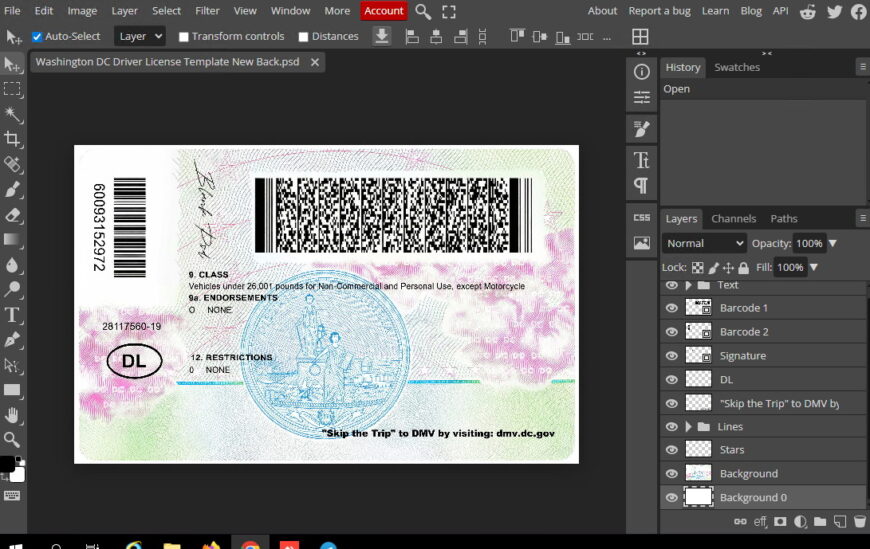Open the Properties sliders panel icon

(x=641, y=97)
